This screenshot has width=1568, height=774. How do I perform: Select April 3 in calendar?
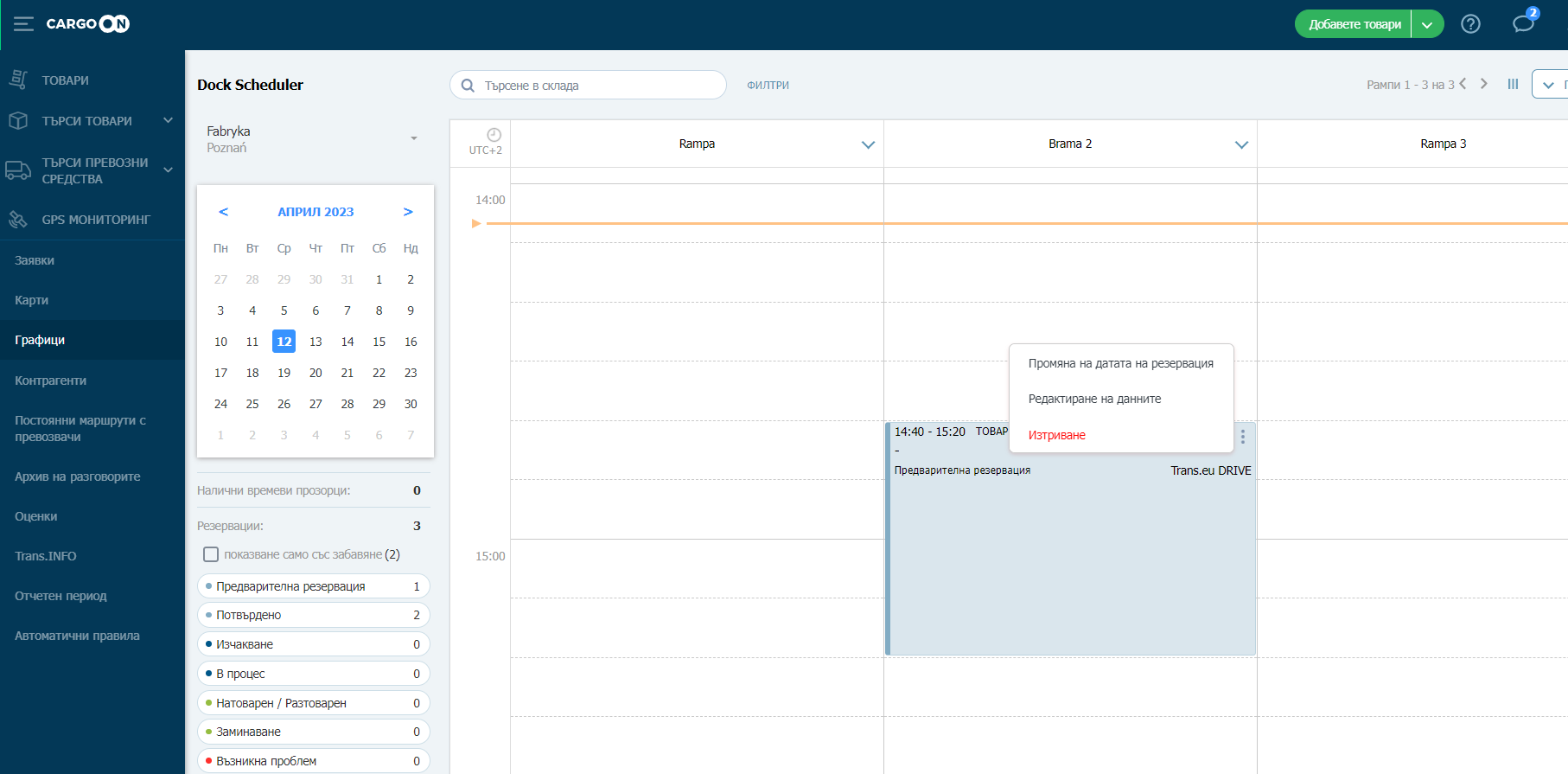coord(220,310)
